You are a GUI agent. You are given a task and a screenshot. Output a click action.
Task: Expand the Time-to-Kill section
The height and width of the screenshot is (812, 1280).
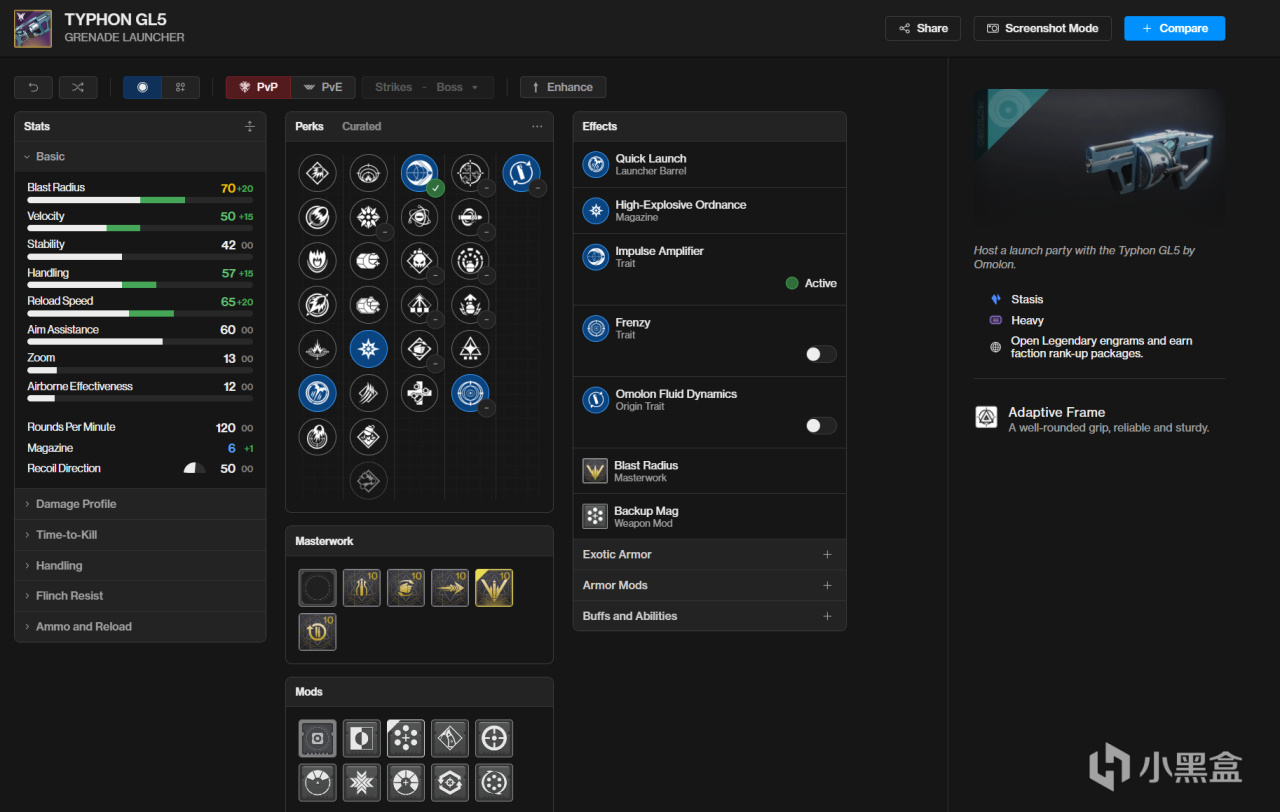coord(140,535)
